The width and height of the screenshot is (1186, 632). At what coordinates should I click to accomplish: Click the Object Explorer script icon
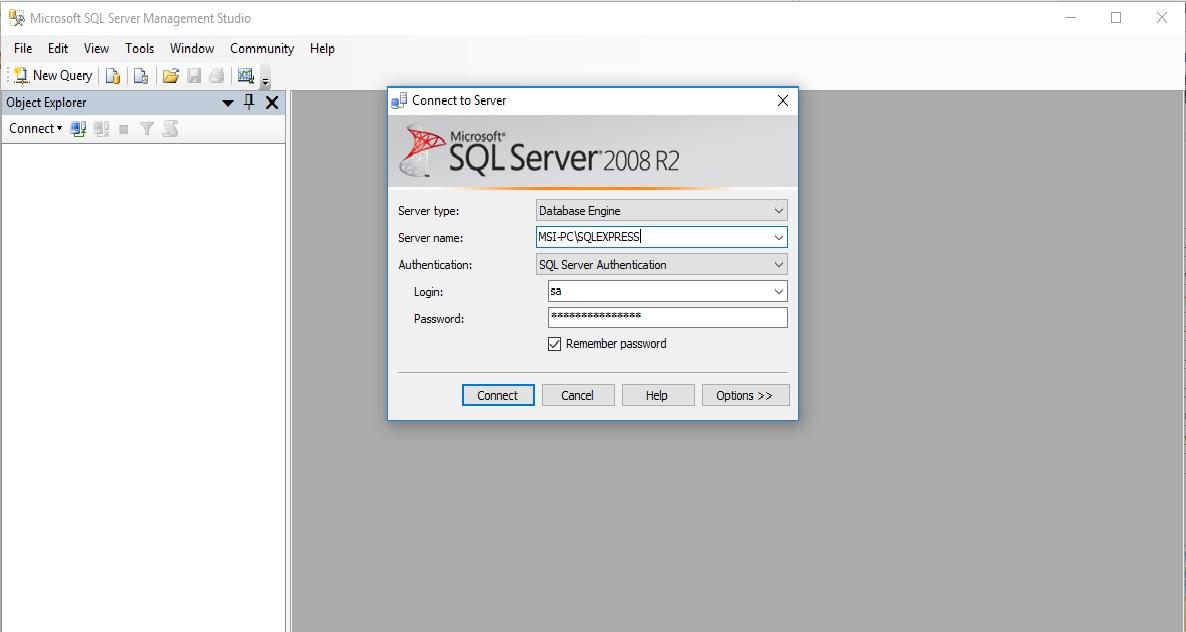171,129
